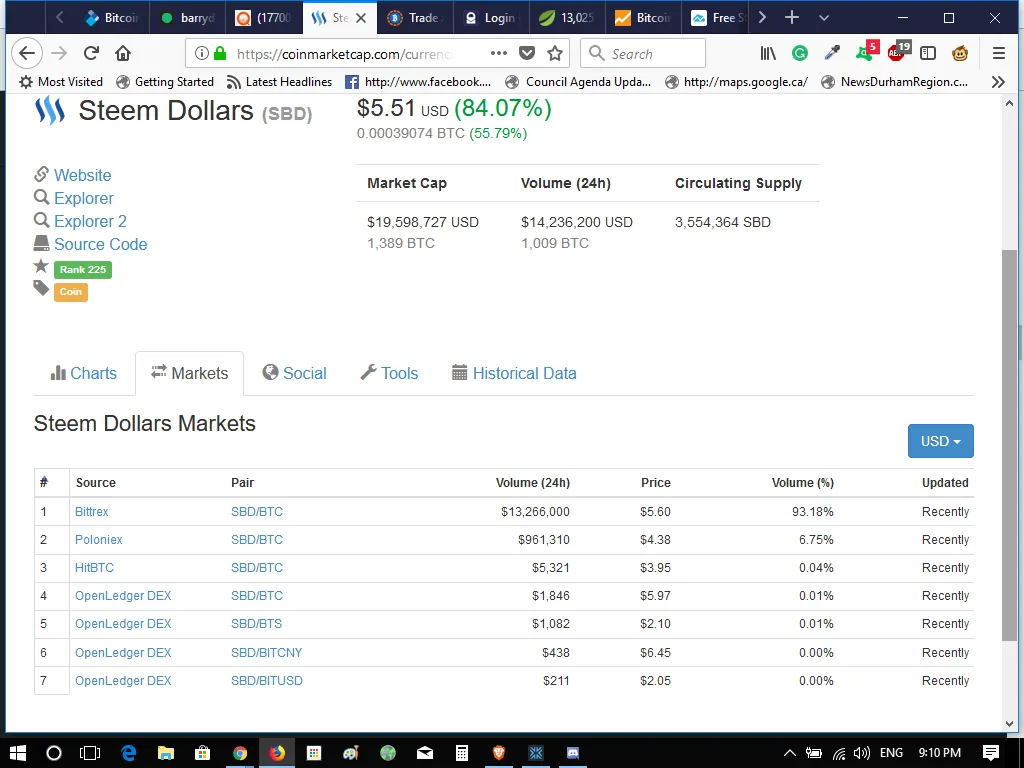Select the Markets tab

pos(189,373)
